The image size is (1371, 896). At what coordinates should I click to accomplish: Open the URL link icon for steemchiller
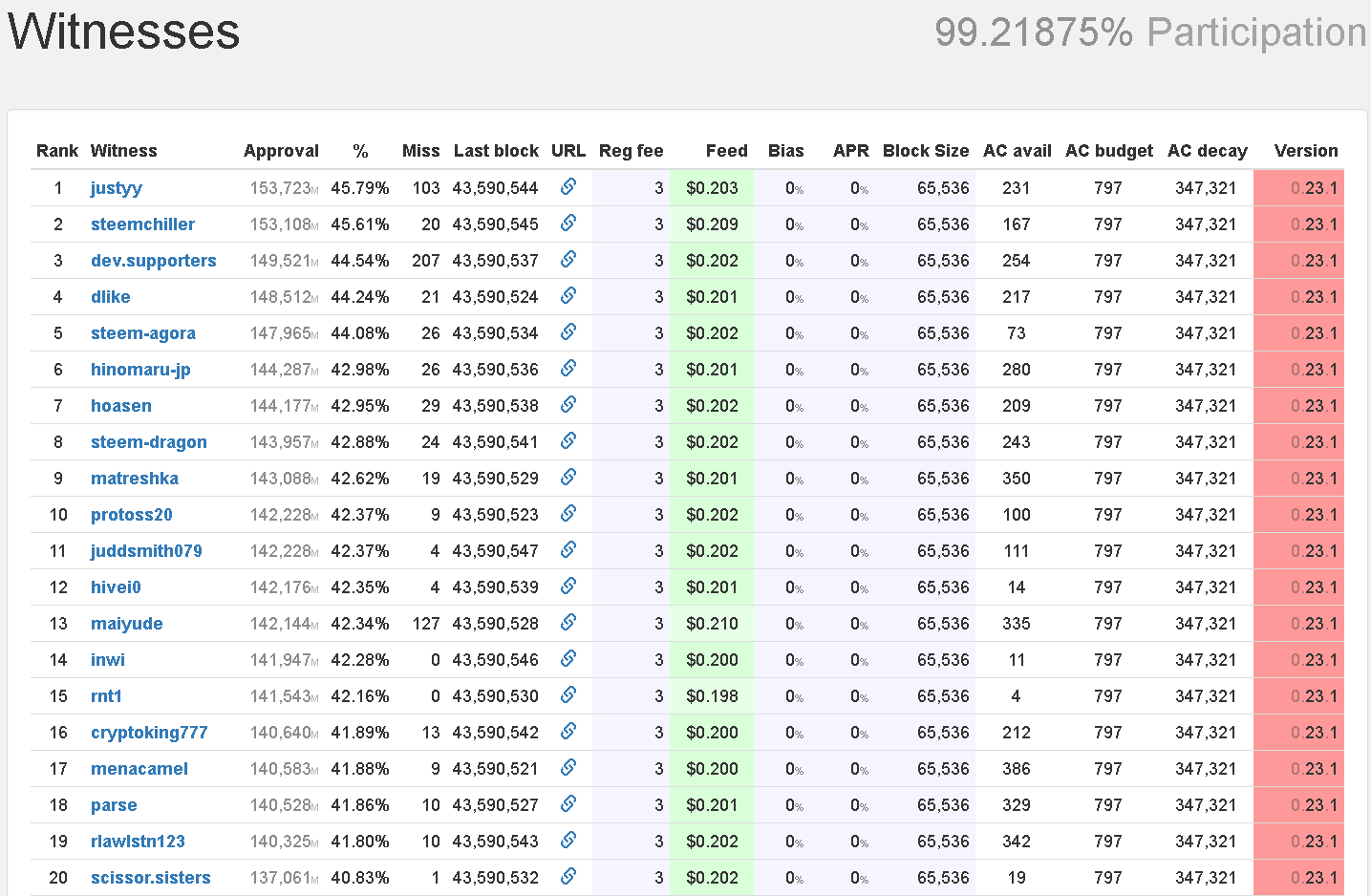[x=568, y=224]
